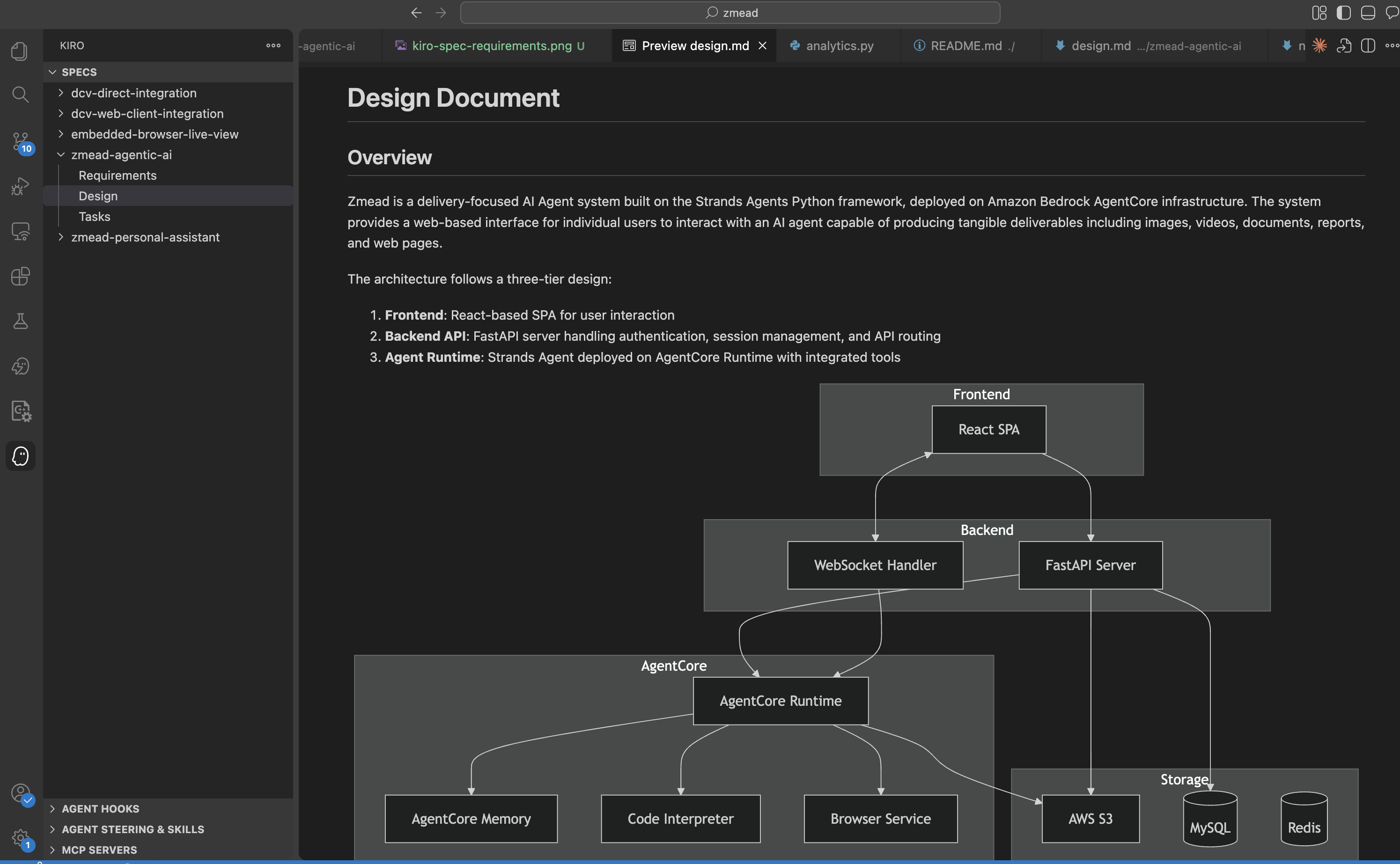The width and height of the screenshot is (1400, 864).
Task: Toggle the secondary chat sidebar
Action: click(1393, 12)
